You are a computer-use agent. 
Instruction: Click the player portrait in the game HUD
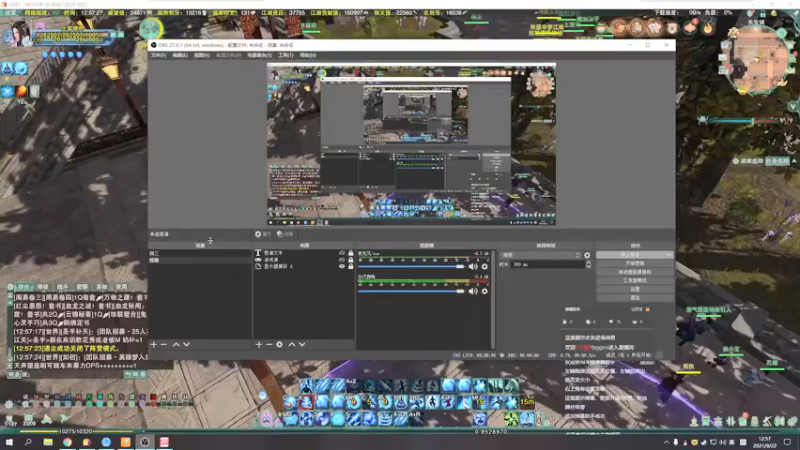[x=17, y=34]
